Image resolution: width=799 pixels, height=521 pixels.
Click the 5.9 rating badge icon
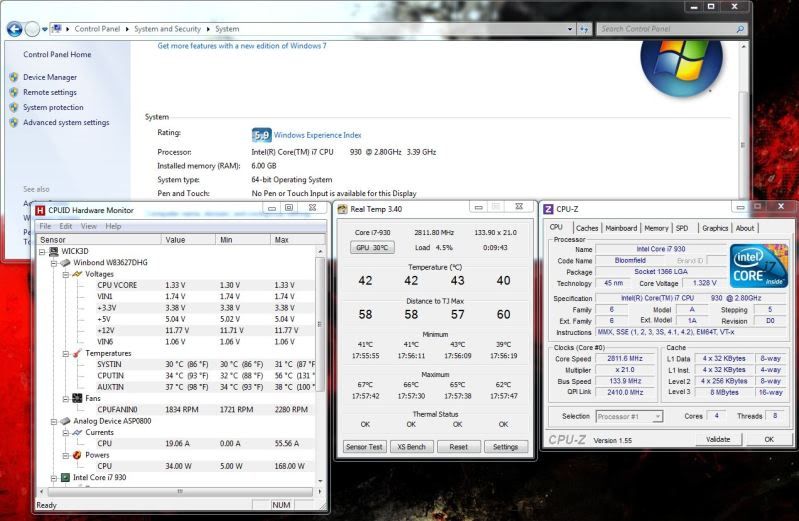pos(261,135)
